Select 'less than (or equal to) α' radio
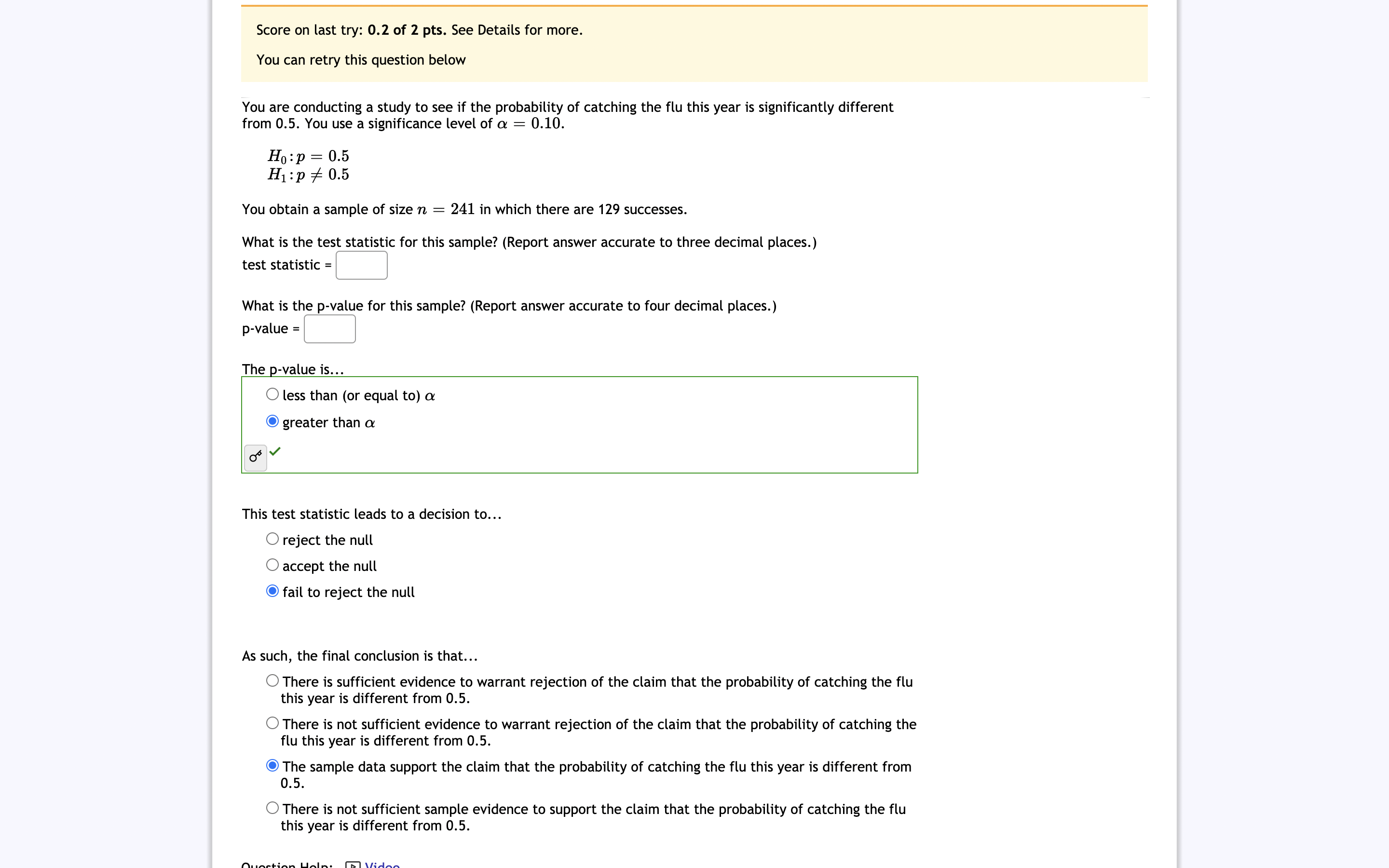The height and width of the screenshot is (868, 1389). (272, 394)
